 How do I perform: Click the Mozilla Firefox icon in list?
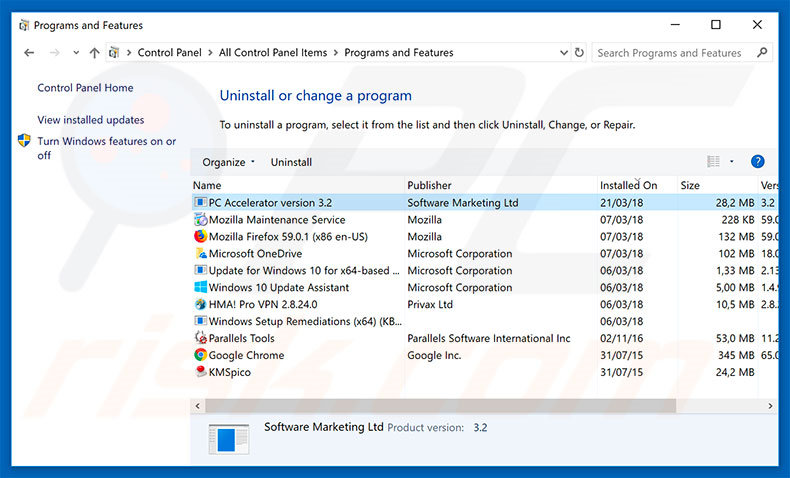pos(200,237)
